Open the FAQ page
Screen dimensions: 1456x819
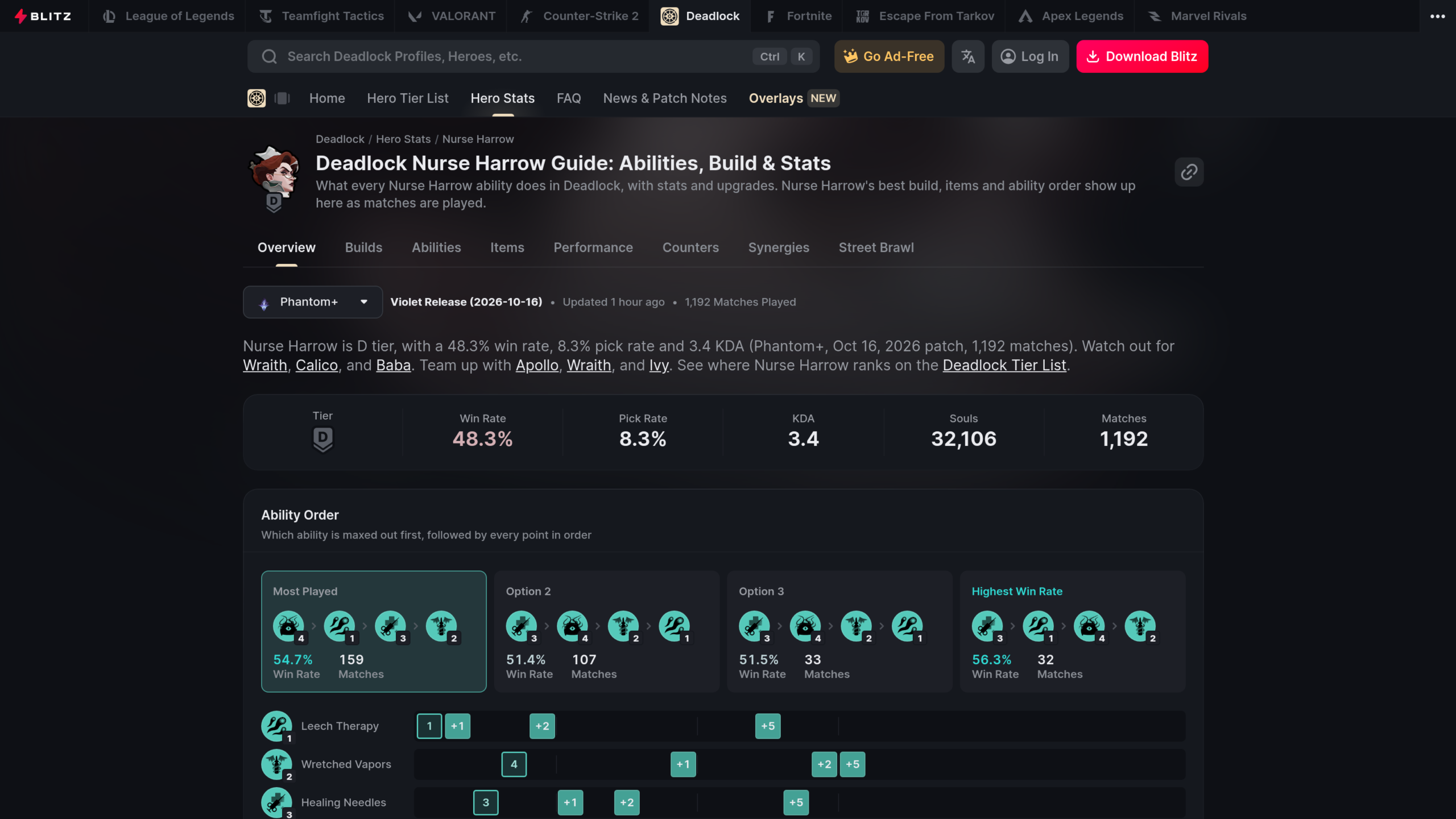(x=569, y=98)
